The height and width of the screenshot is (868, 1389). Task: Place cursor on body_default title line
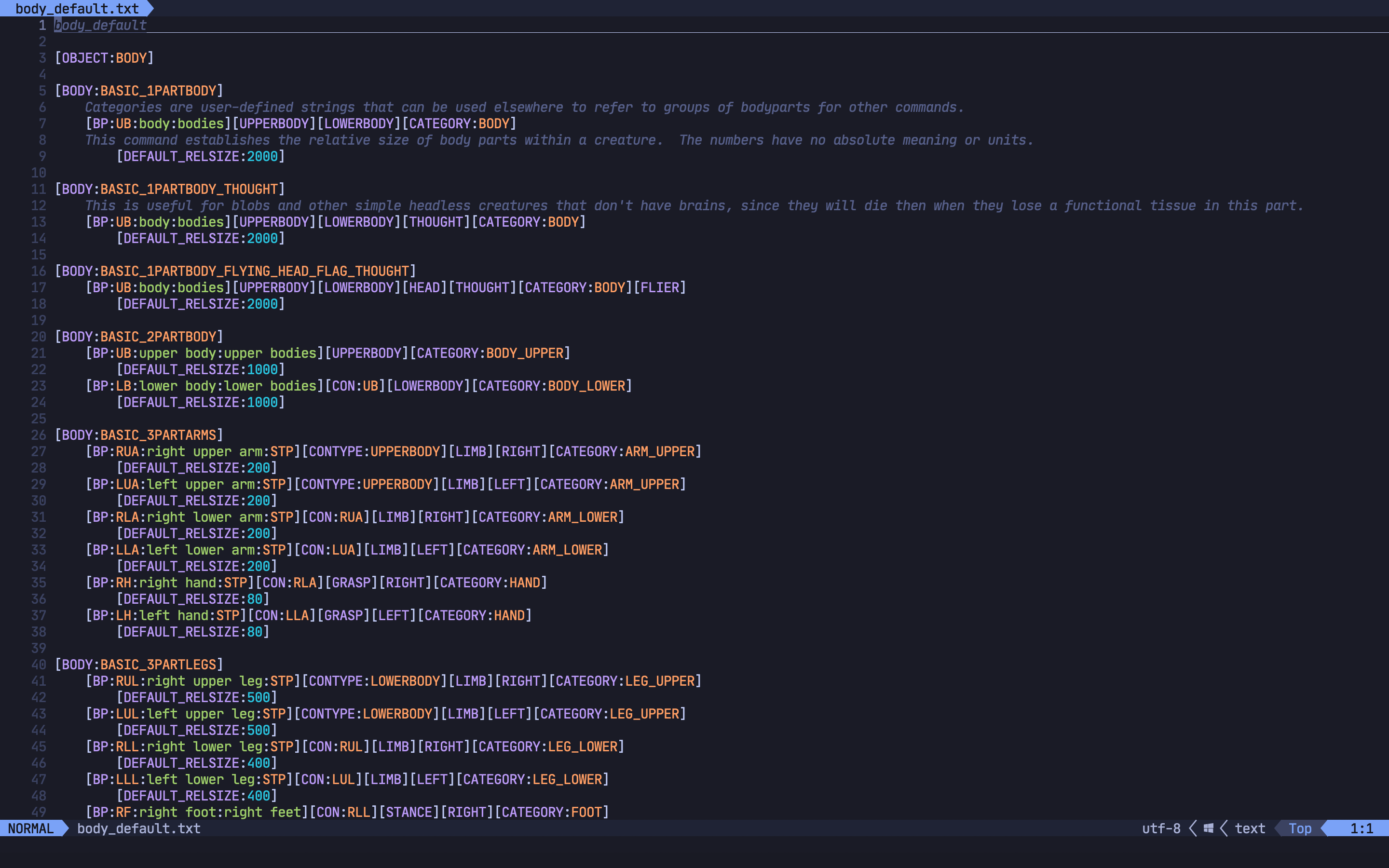[100, 25]
